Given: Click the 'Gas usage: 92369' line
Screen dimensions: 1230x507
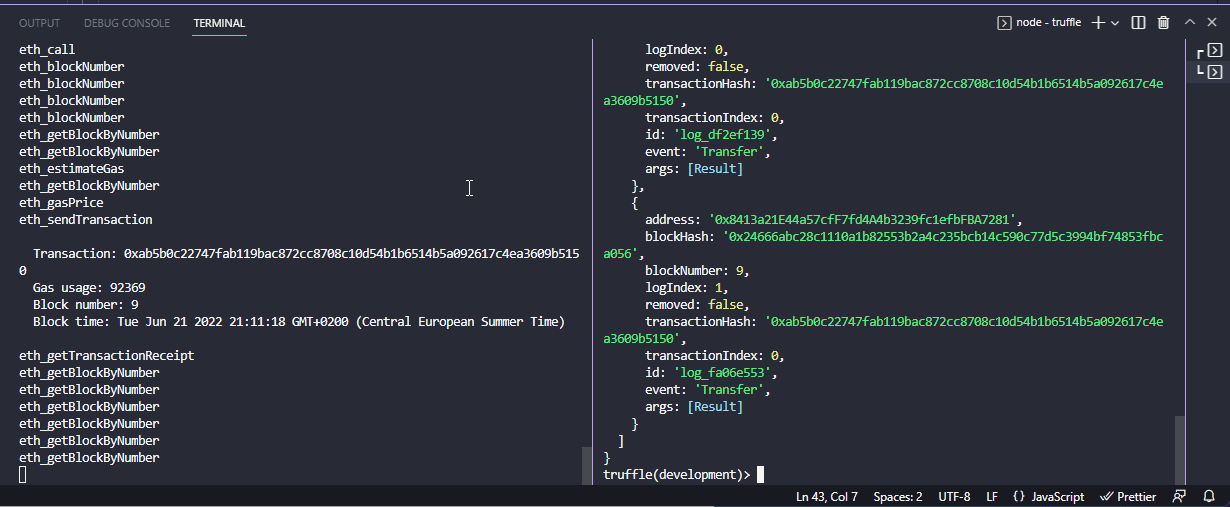Looking at the screenshot, I should 89,287.
